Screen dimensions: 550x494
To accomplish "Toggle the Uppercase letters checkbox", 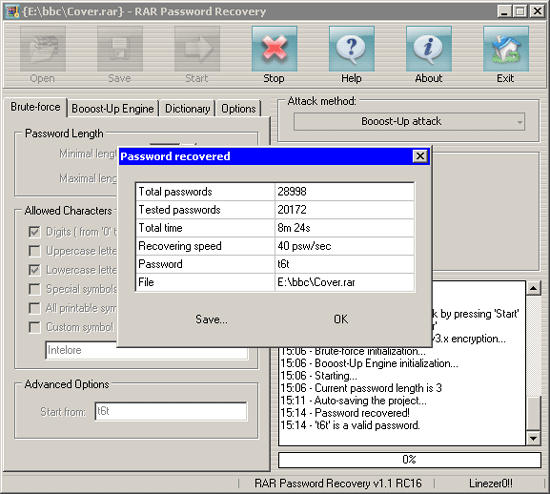I will (x=34, y=251).
